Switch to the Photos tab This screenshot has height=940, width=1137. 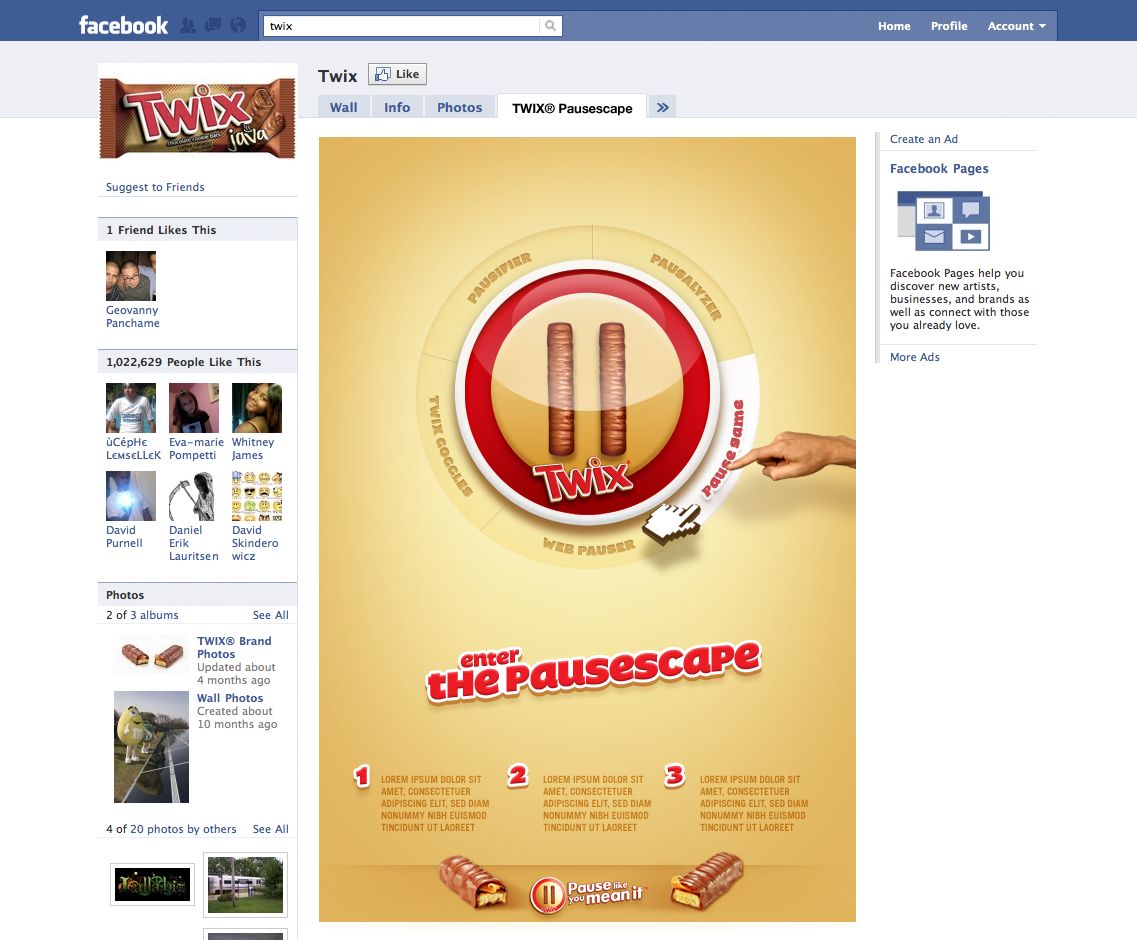pyautogui.click(x=459, y=107)
